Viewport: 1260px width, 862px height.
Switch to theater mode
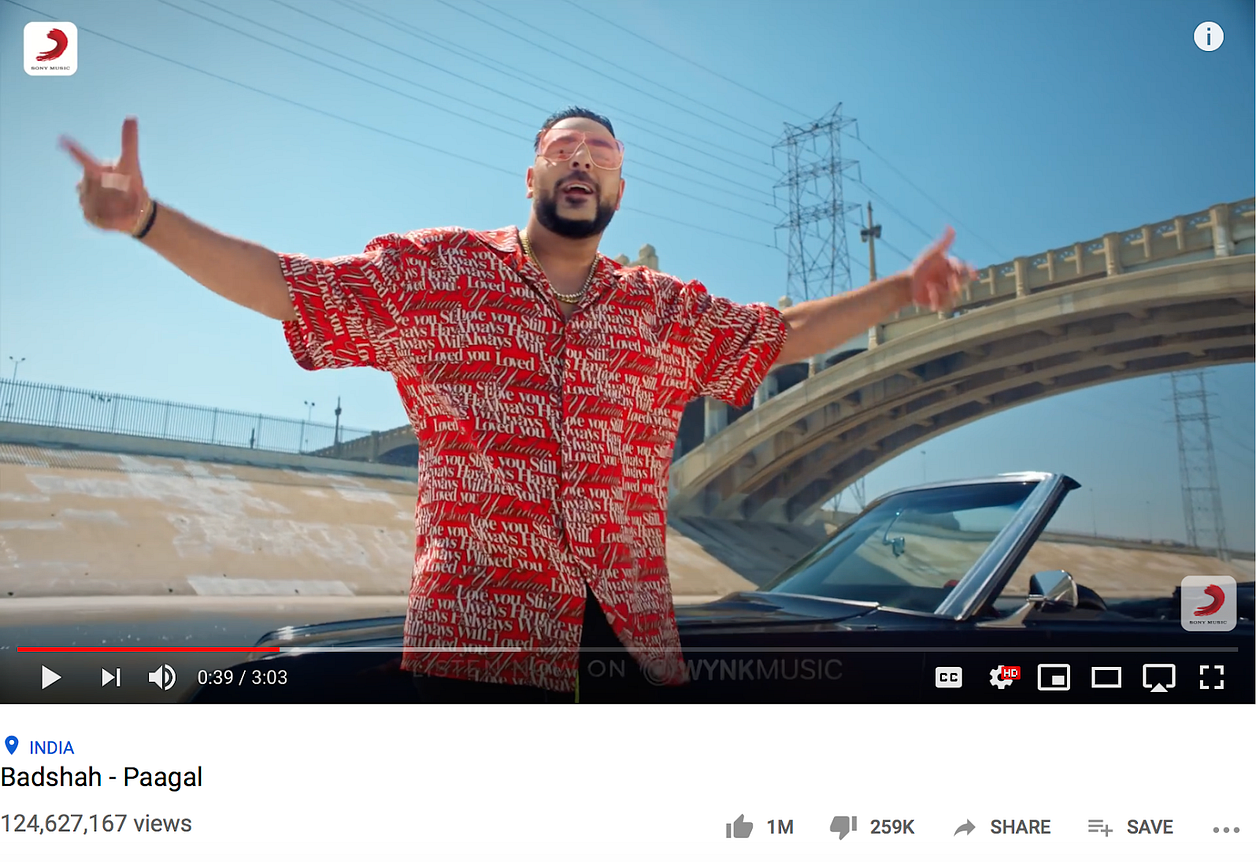point(1106,677)
